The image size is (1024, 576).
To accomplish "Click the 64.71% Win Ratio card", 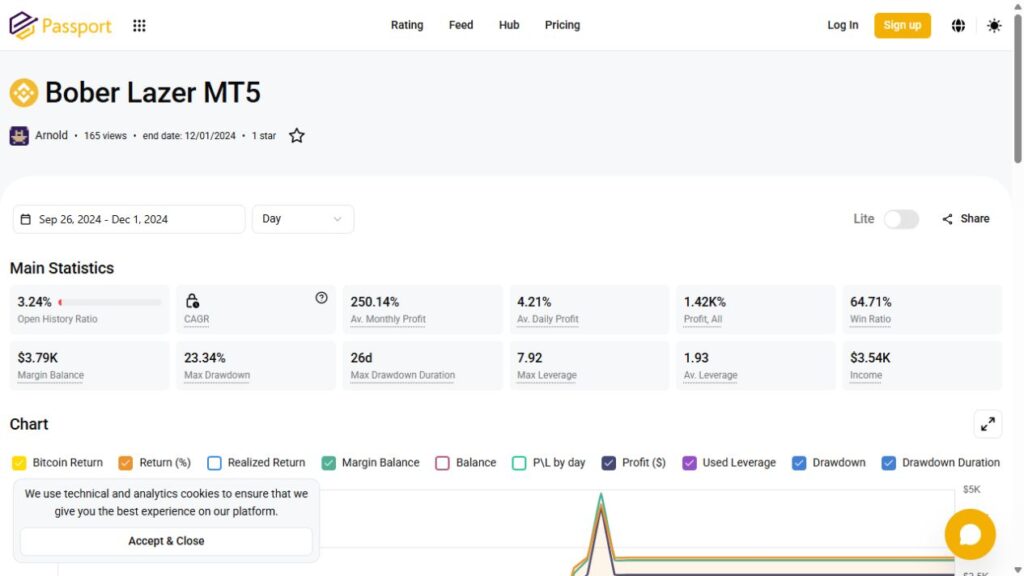I will coord(922,310).
